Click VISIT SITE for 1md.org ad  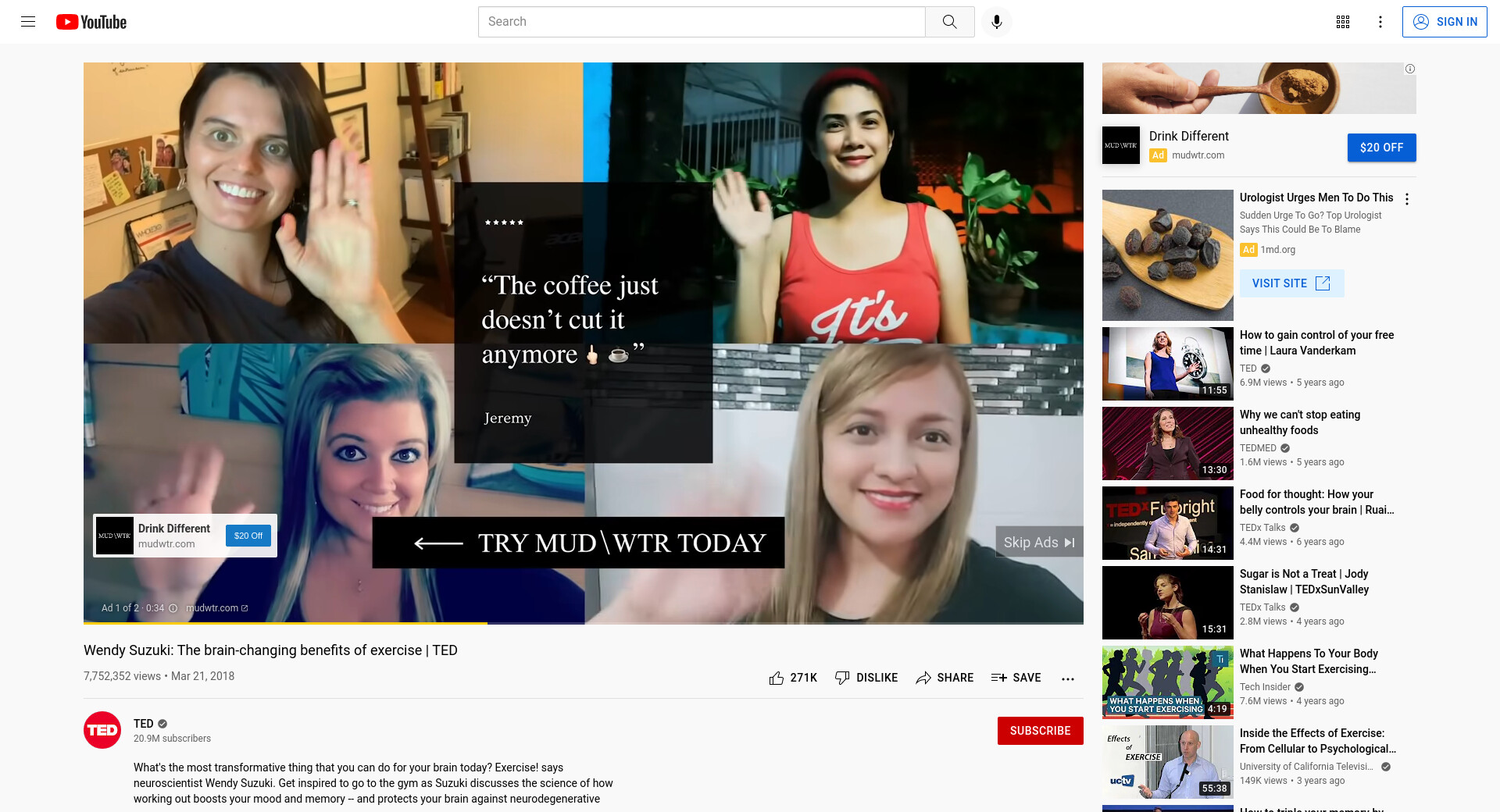coord(1291,283)
